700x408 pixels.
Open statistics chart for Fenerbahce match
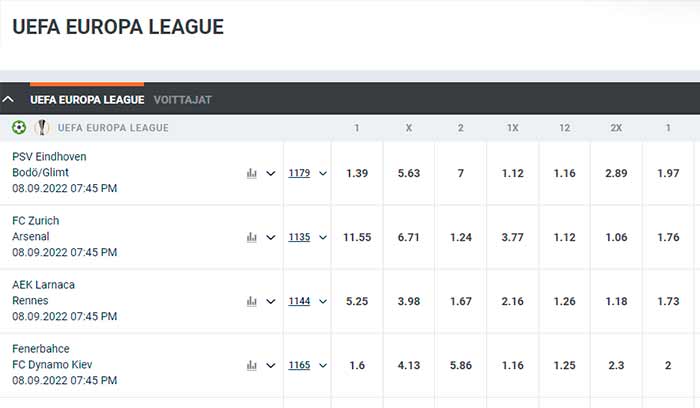pyautogui.click(x=252, y=365)
